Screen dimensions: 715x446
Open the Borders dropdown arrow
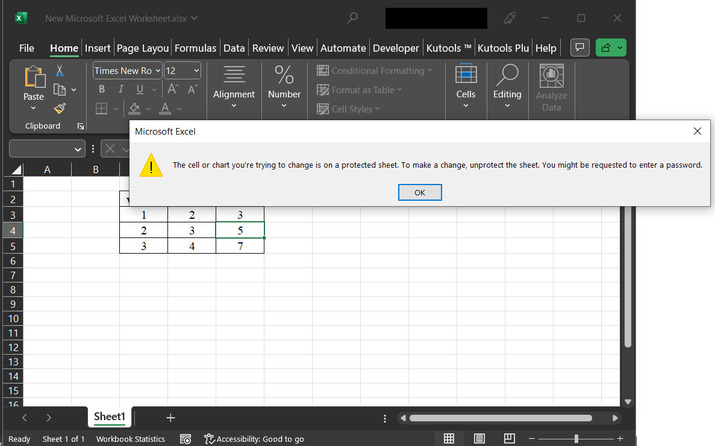point(116,109)
